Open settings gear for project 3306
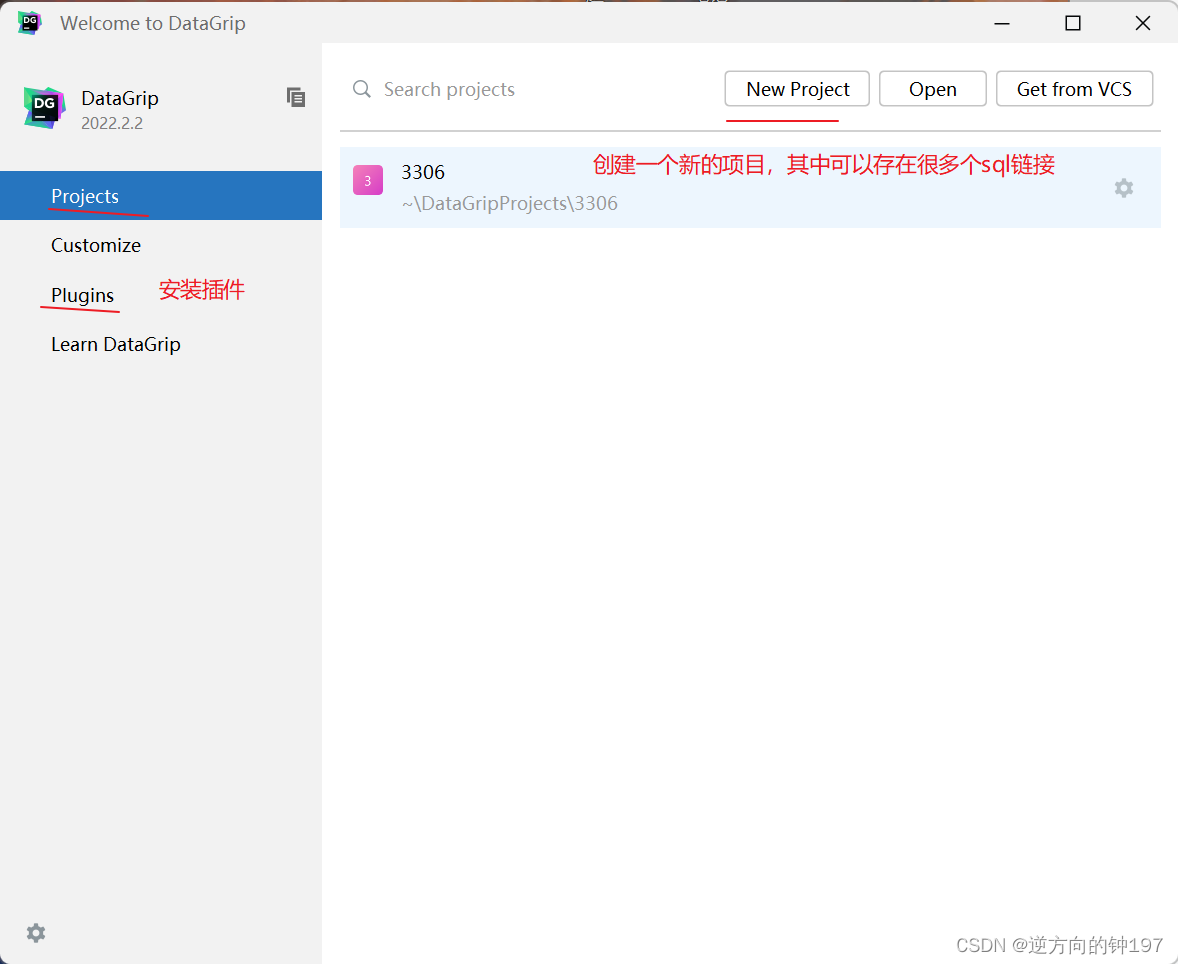Viewport: 1178px width, 964px height. [1123, 188]
